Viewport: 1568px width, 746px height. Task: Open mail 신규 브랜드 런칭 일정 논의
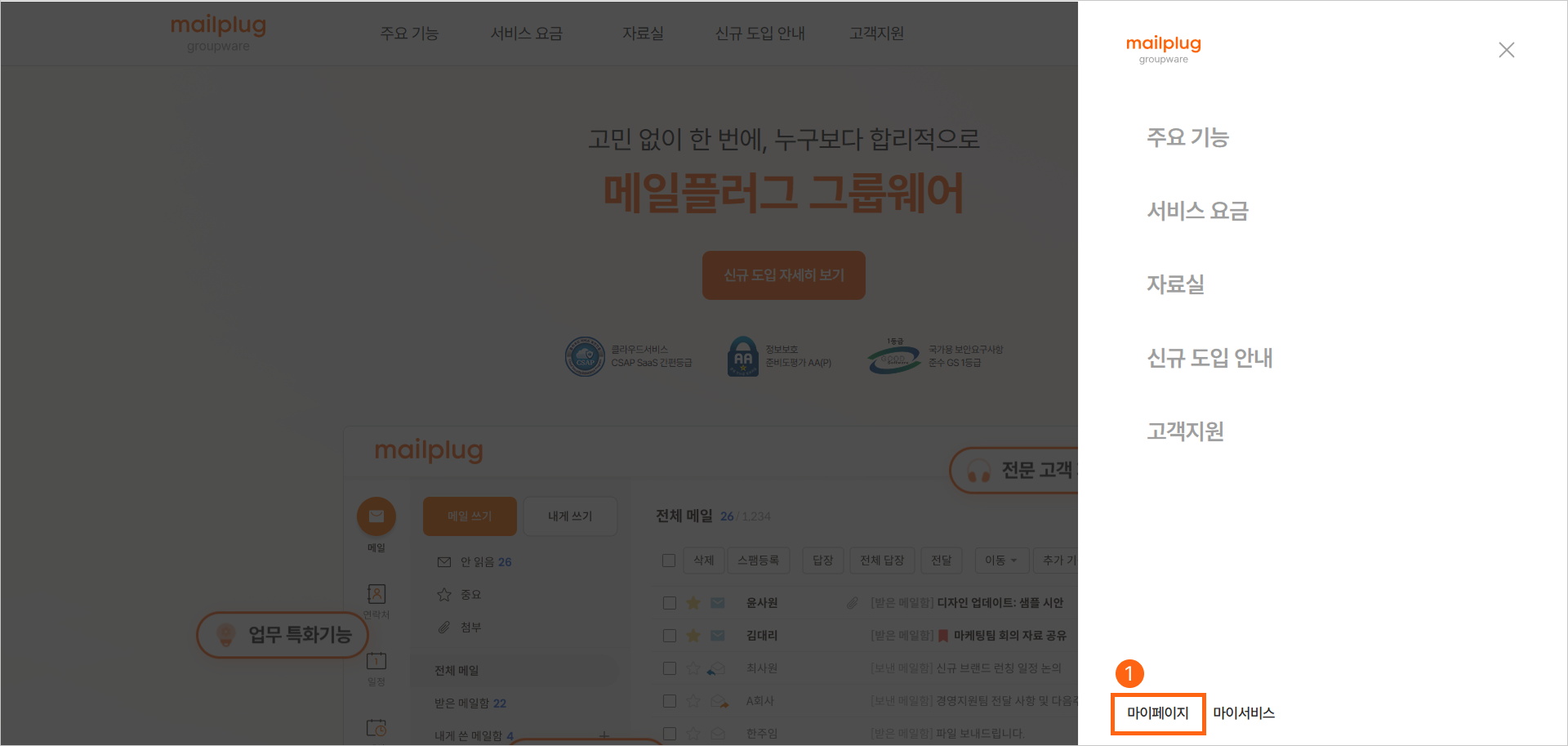click(x=999, y=668)
